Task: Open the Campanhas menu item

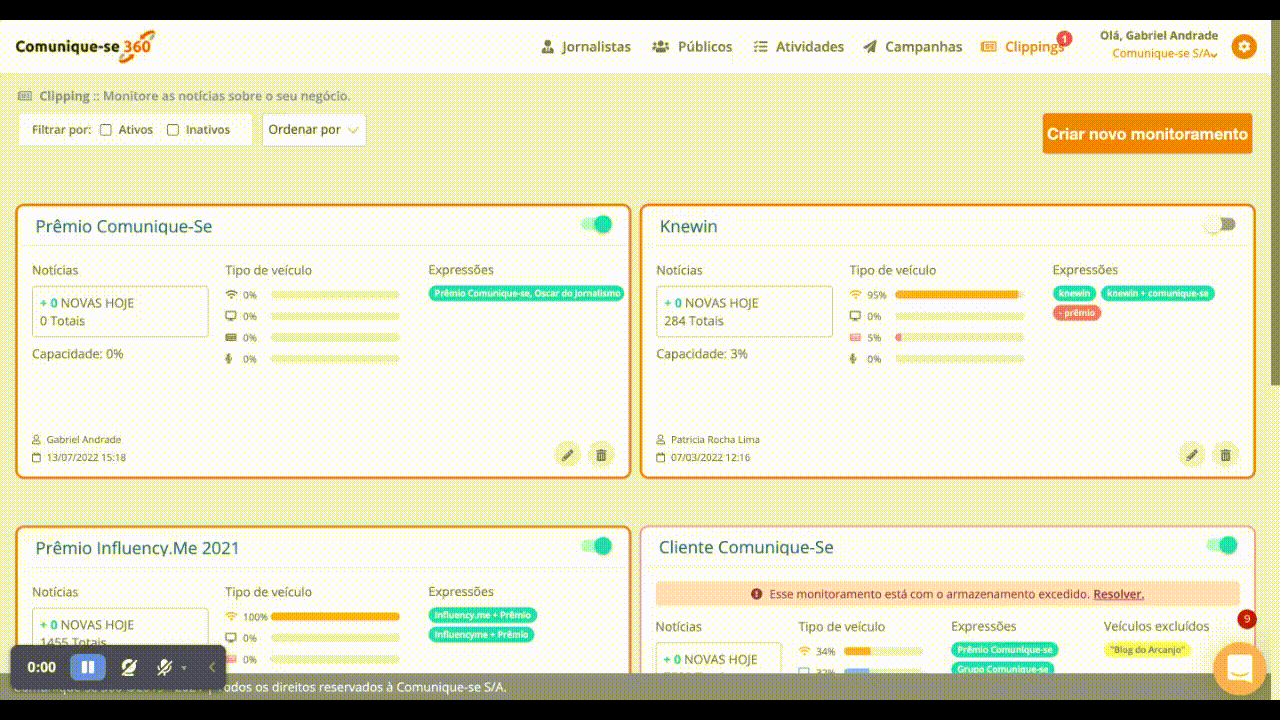Action: pos(912,47)
